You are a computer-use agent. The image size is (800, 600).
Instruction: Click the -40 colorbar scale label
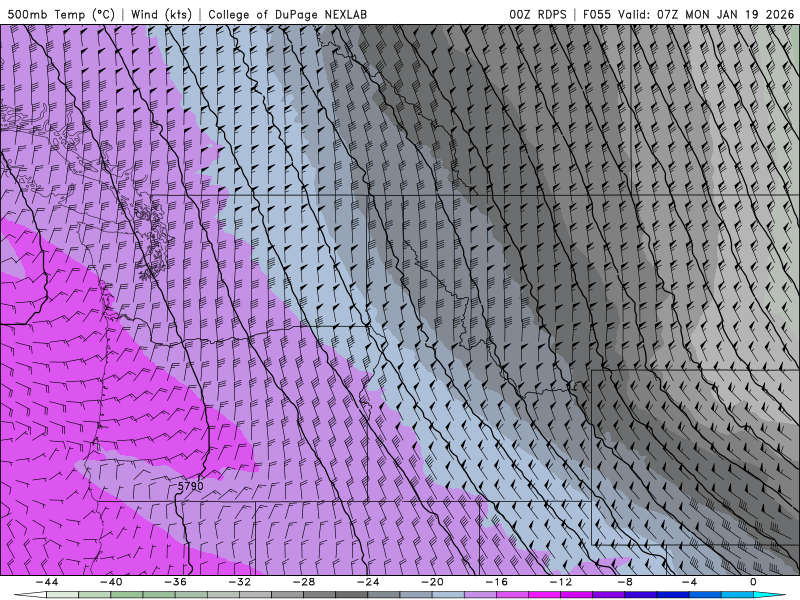coord(111,582)
